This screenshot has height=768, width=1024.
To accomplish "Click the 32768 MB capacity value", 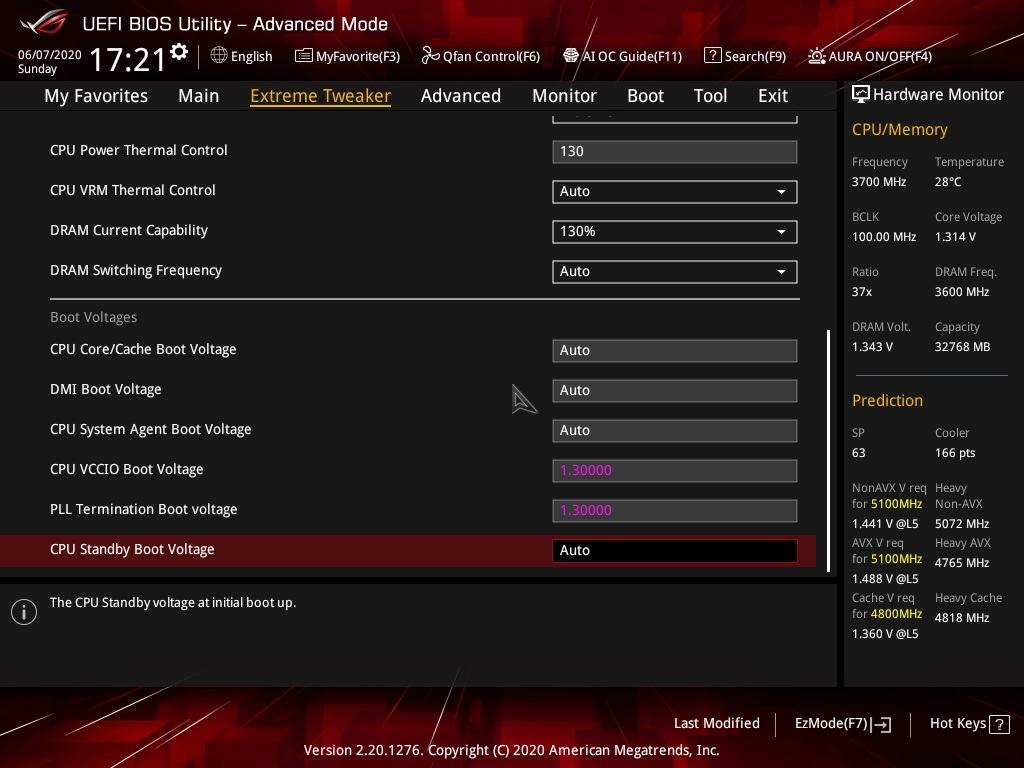I will (x=963, y=347).
